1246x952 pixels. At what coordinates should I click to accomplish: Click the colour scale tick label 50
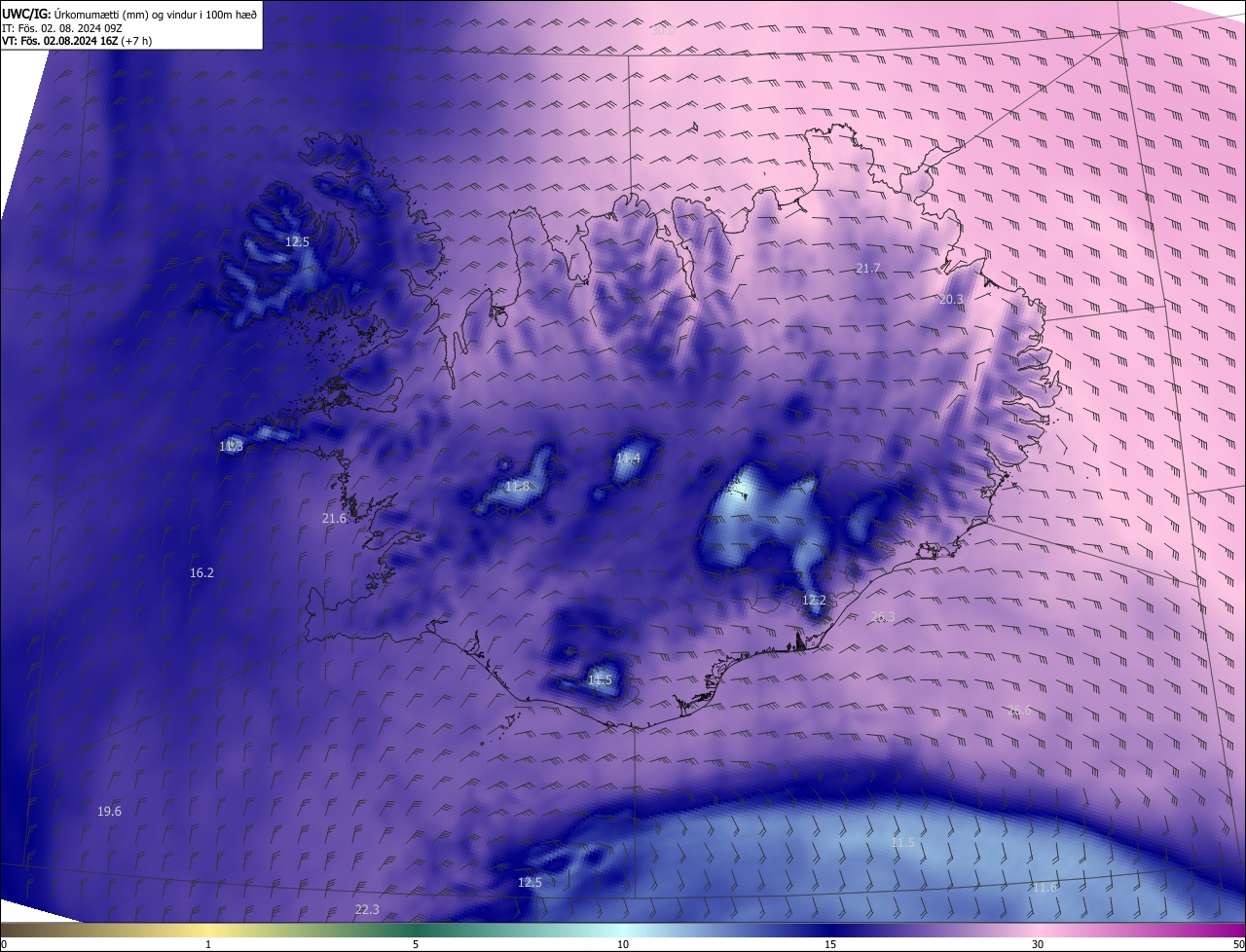1238,945
